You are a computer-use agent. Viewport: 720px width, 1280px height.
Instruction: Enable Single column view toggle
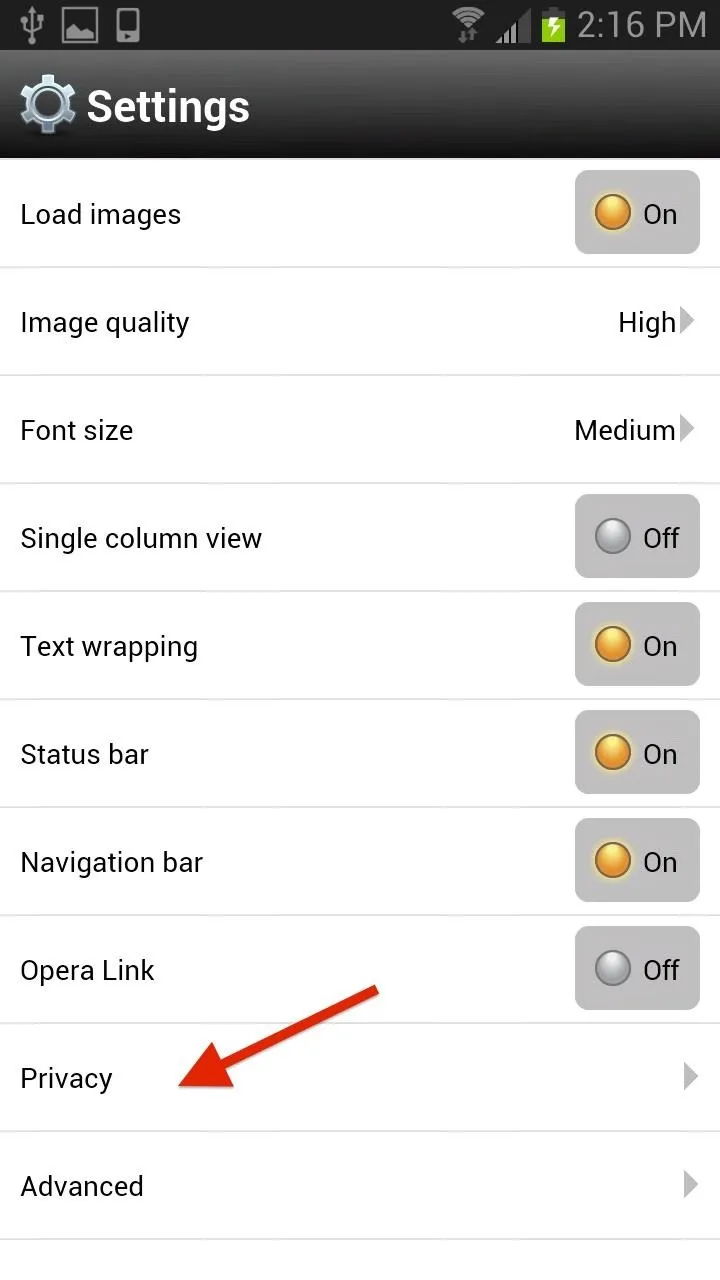pyautogui.click(x=637, y=536)
